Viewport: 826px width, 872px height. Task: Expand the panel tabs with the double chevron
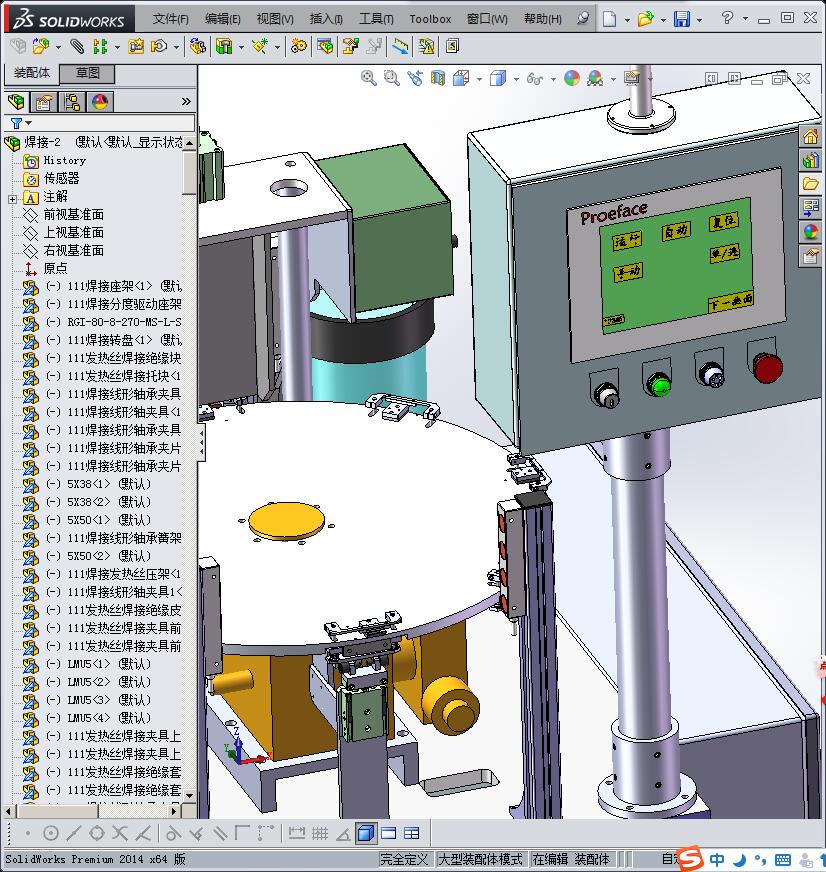(x=186, y=102)
